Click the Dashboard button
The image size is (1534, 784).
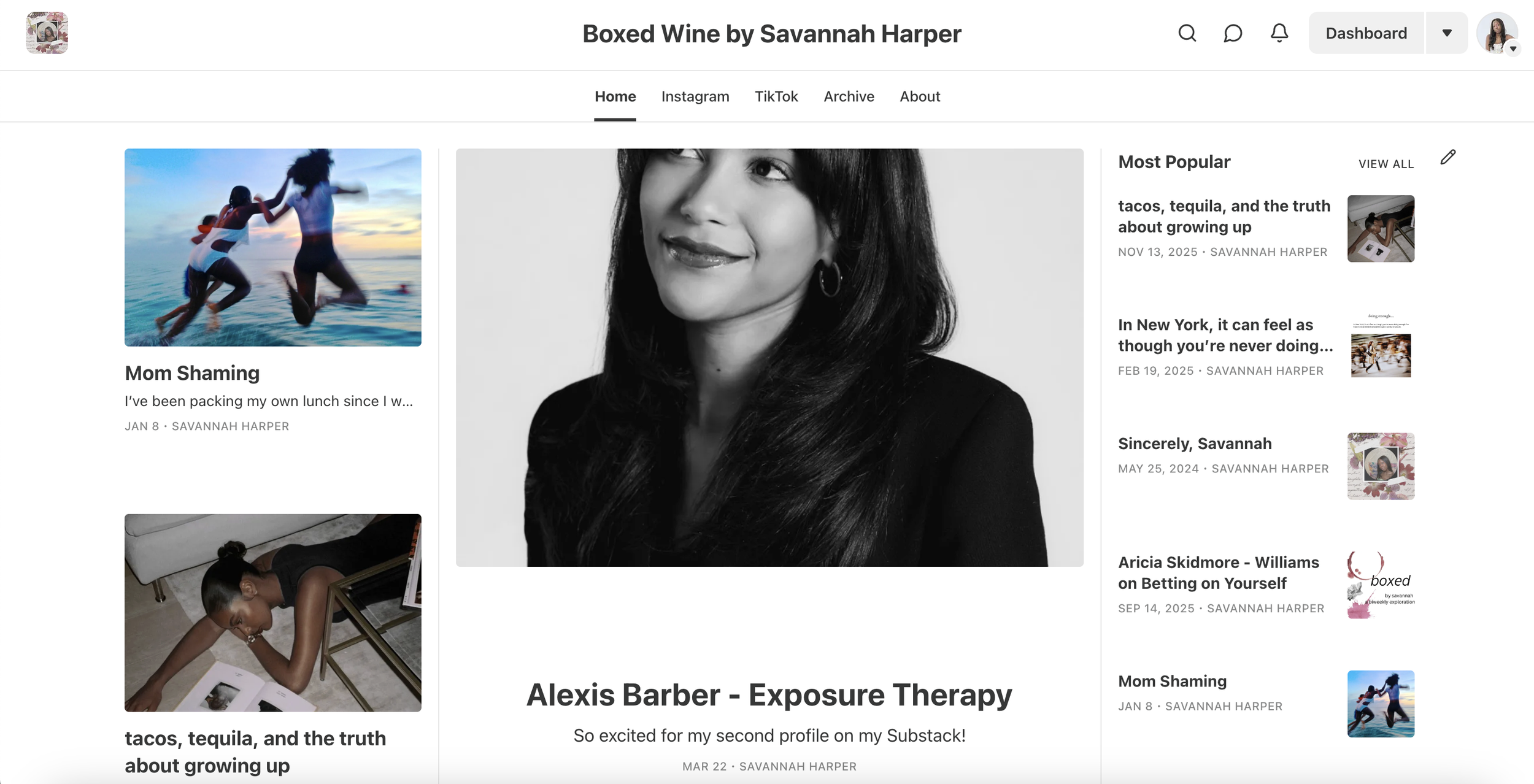pyautogui.click(x=1366, y=33)
